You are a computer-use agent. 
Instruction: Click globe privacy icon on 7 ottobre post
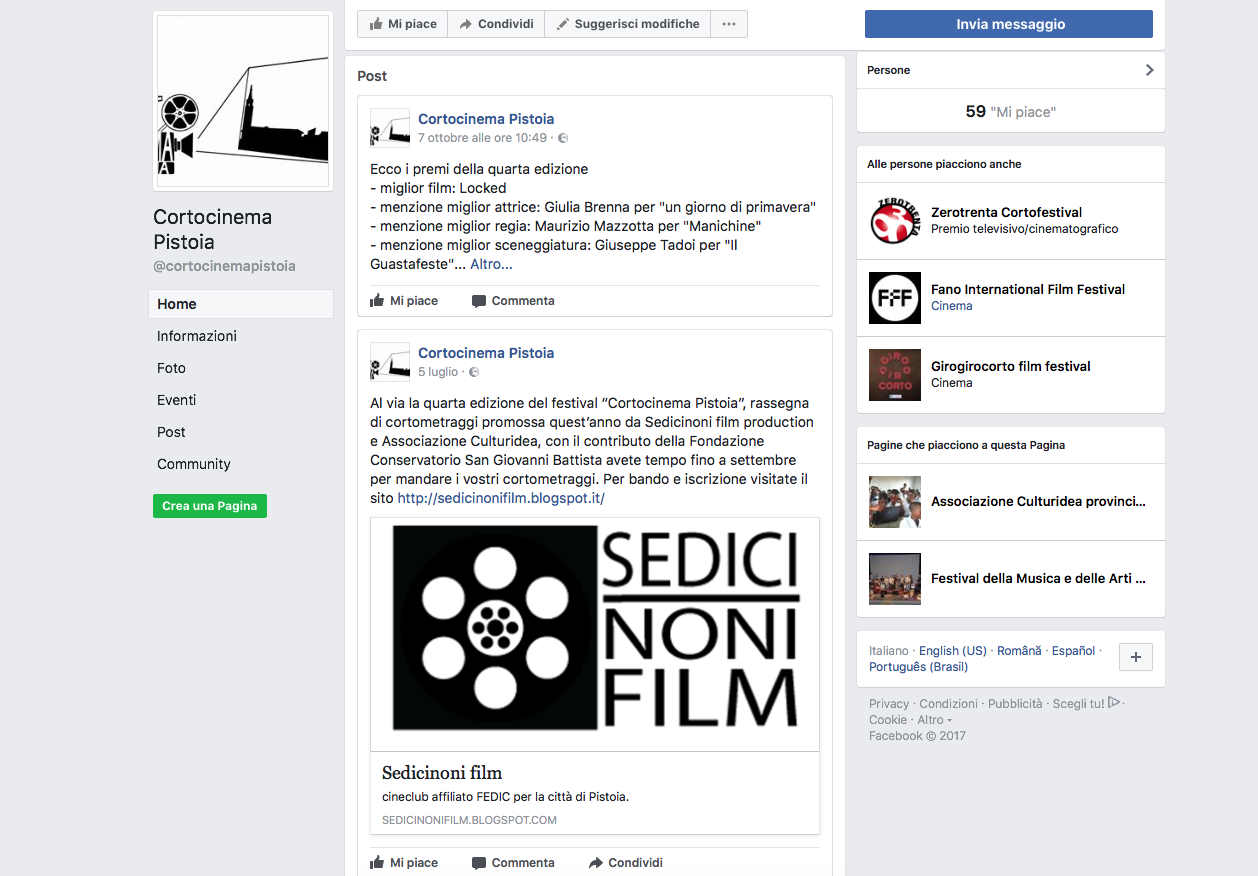pos(563,138)
